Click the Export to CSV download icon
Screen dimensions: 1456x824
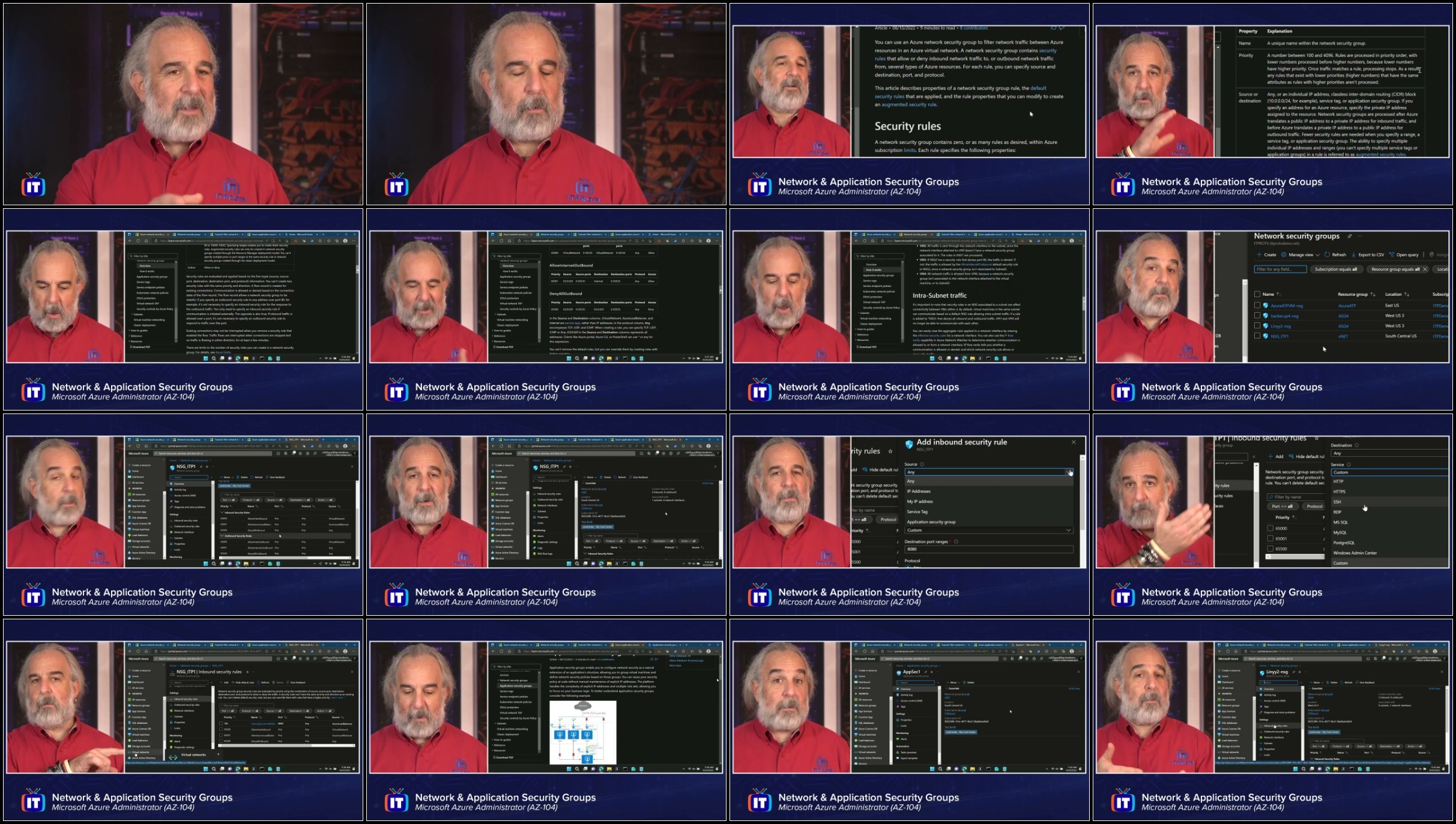tap(1354, 254)
